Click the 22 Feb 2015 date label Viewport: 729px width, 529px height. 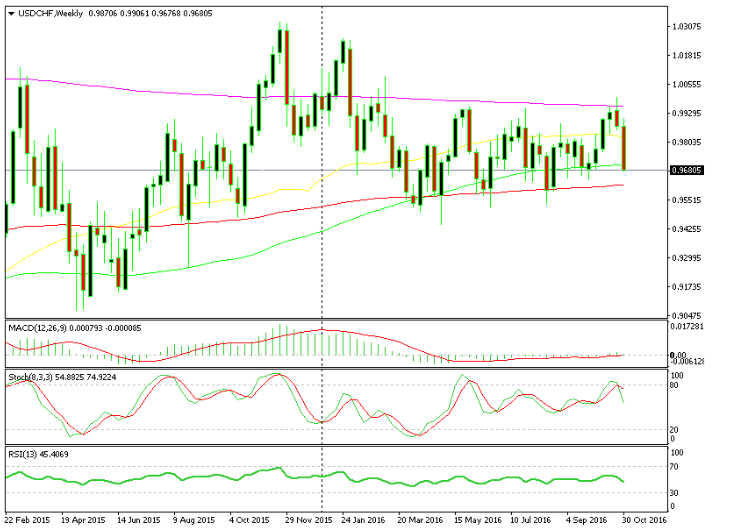(x=27, y=520)
